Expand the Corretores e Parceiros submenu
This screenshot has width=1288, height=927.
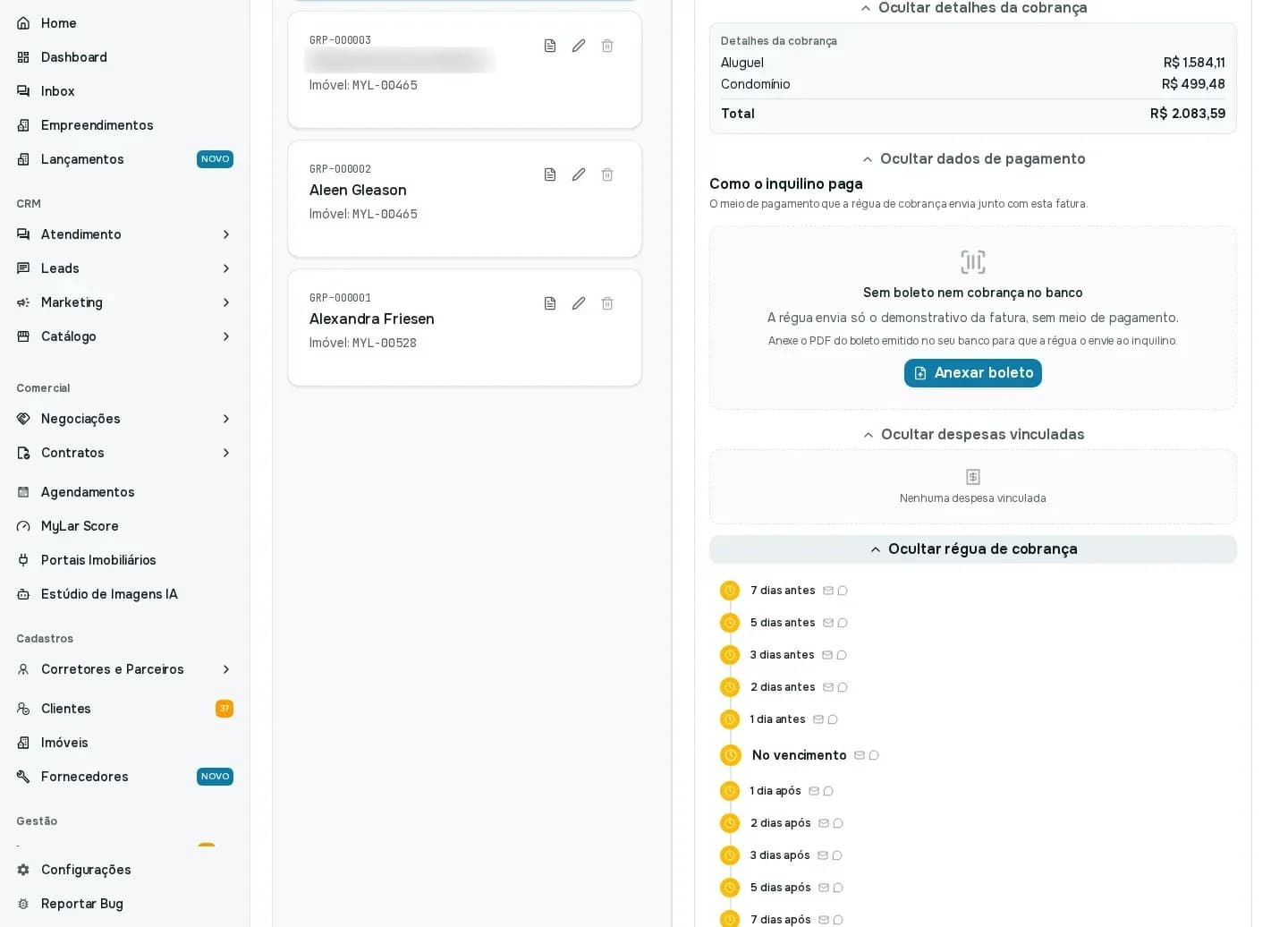(124, 669)
